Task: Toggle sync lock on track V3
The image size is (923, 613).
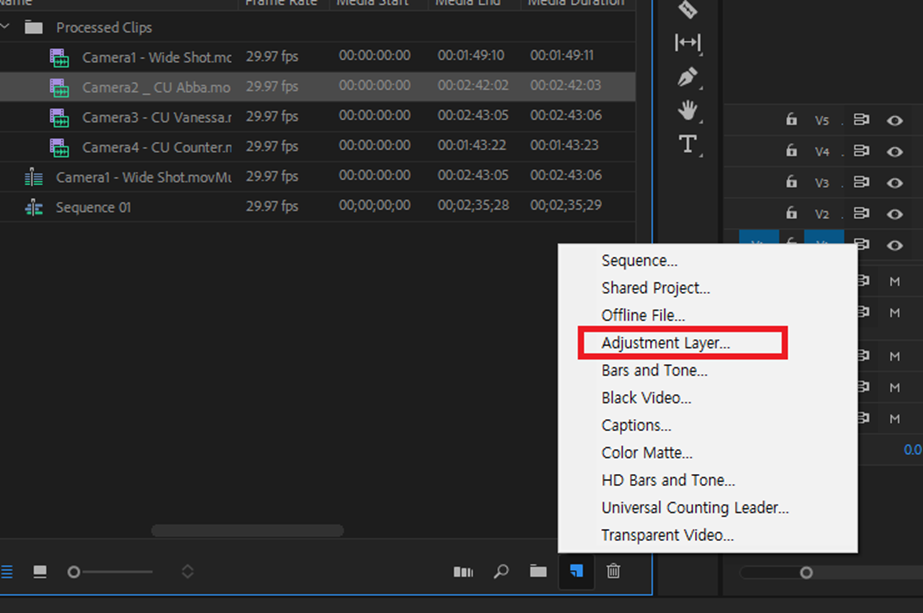Action: click(x=861, y=183)
